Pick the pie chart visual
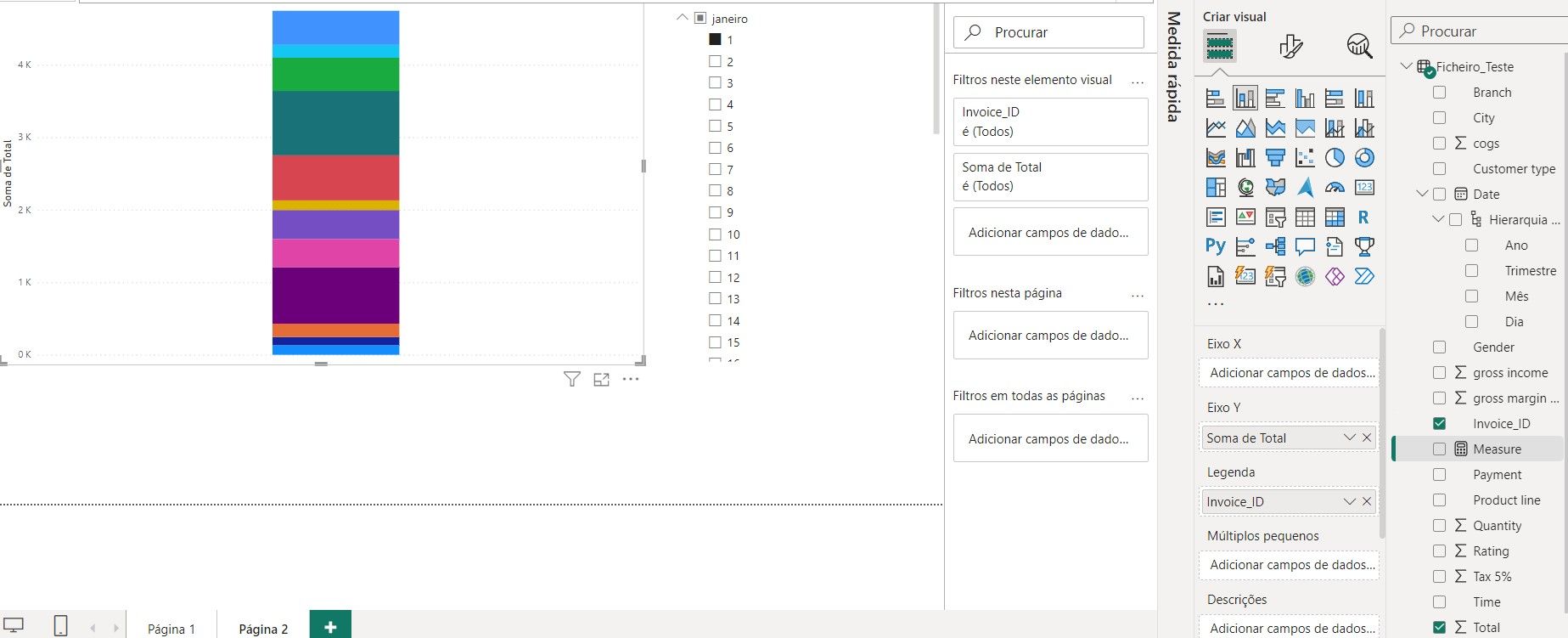This screenshot has height=638, width=1568. [1335, 158]
